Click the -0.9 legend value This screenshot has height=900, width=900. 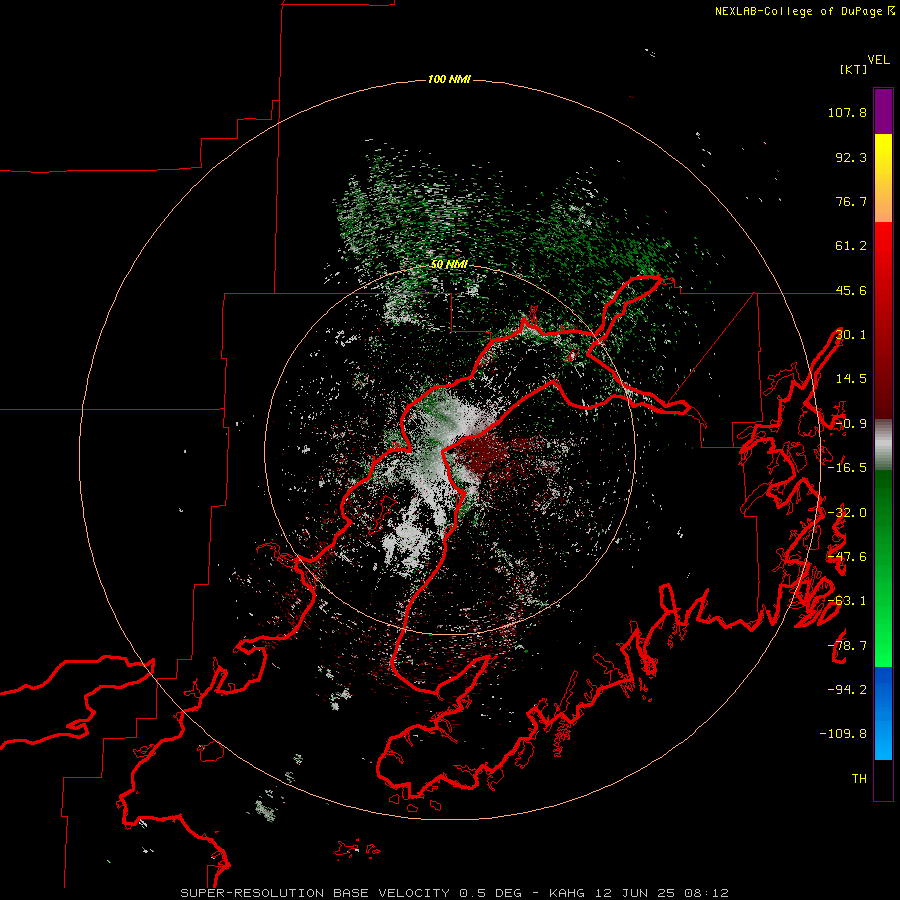pos(851,424)
